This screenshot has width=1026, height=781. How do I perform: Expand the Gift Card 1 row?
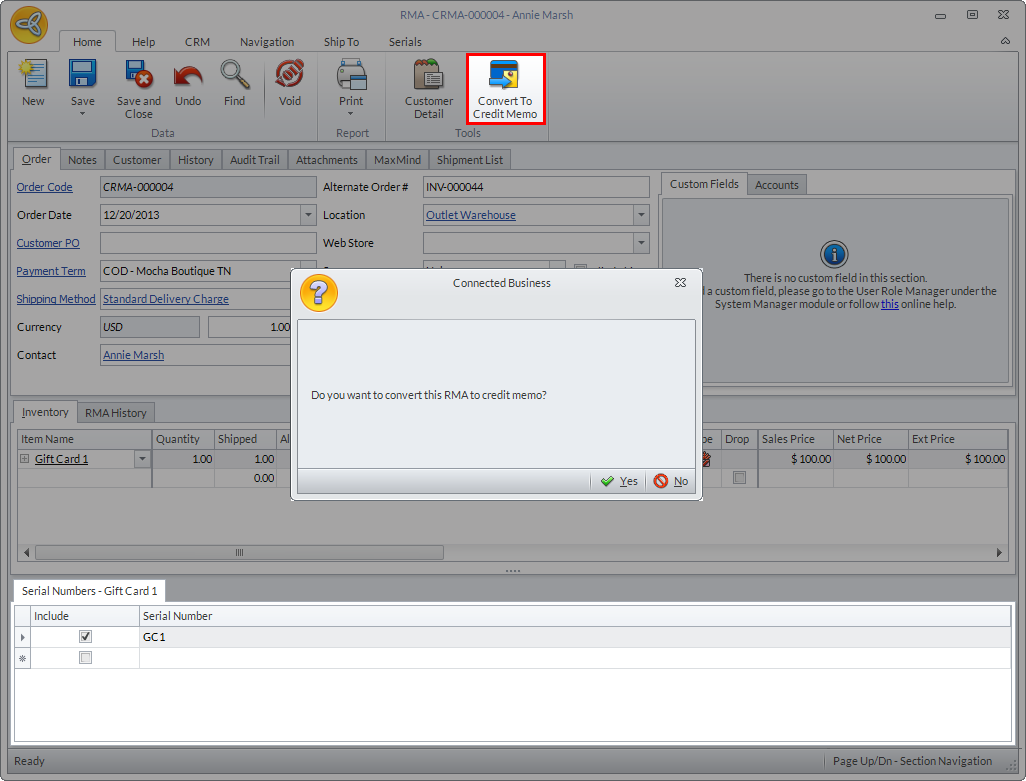click(25, 459)
